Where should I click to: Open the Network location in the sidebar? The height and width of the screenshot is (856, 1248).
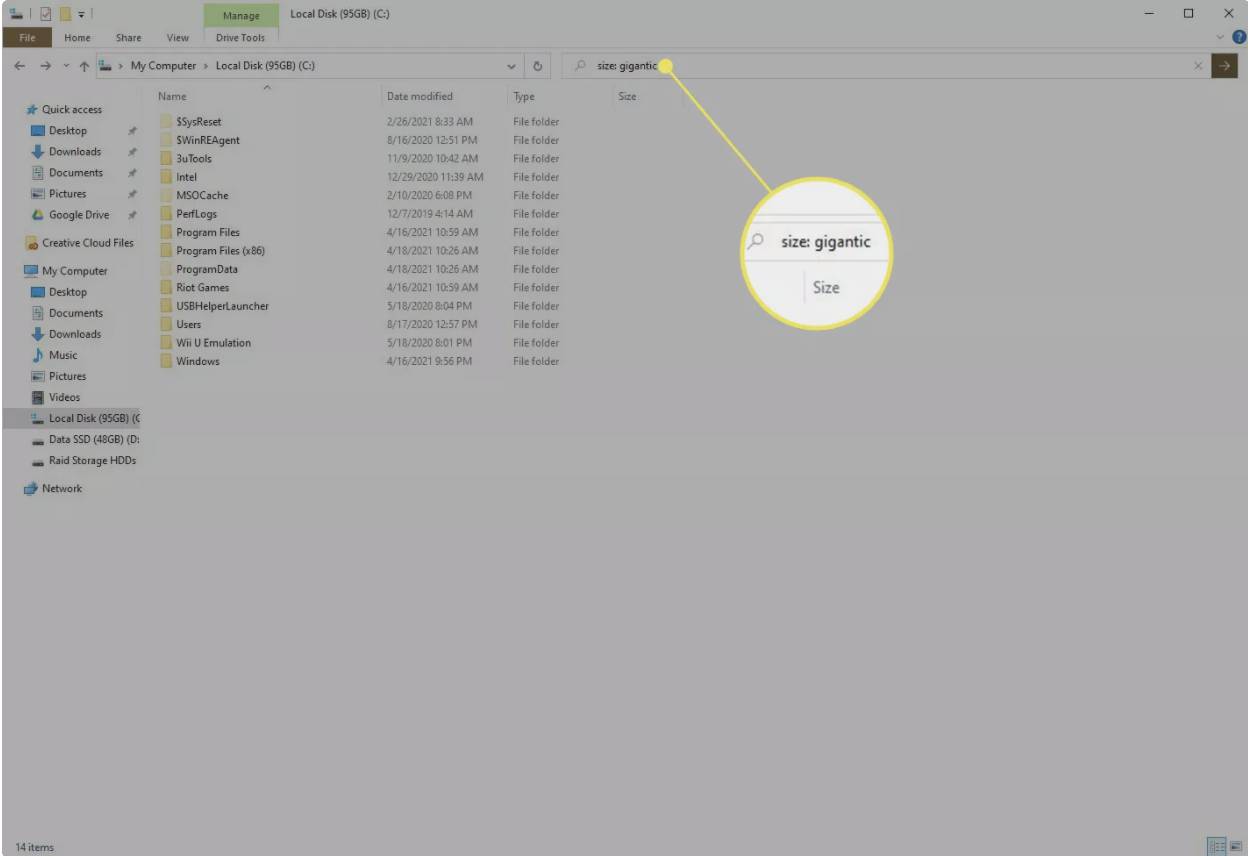point(61,489)
